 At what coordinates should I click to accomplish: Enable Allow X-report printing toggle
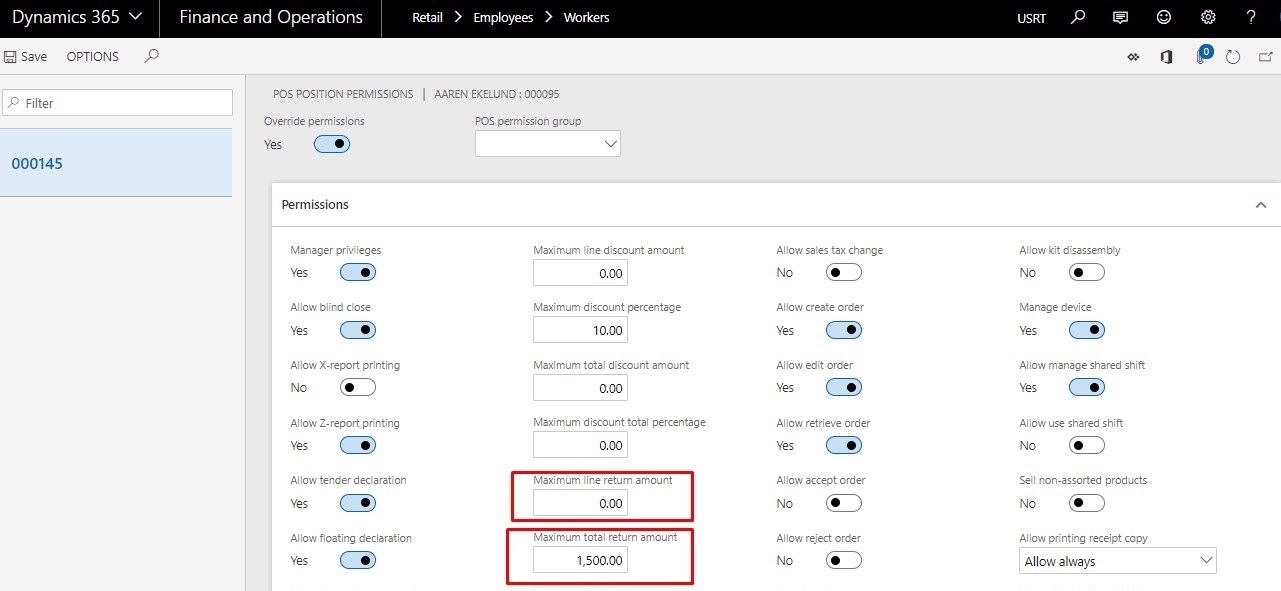coord(358,387)
